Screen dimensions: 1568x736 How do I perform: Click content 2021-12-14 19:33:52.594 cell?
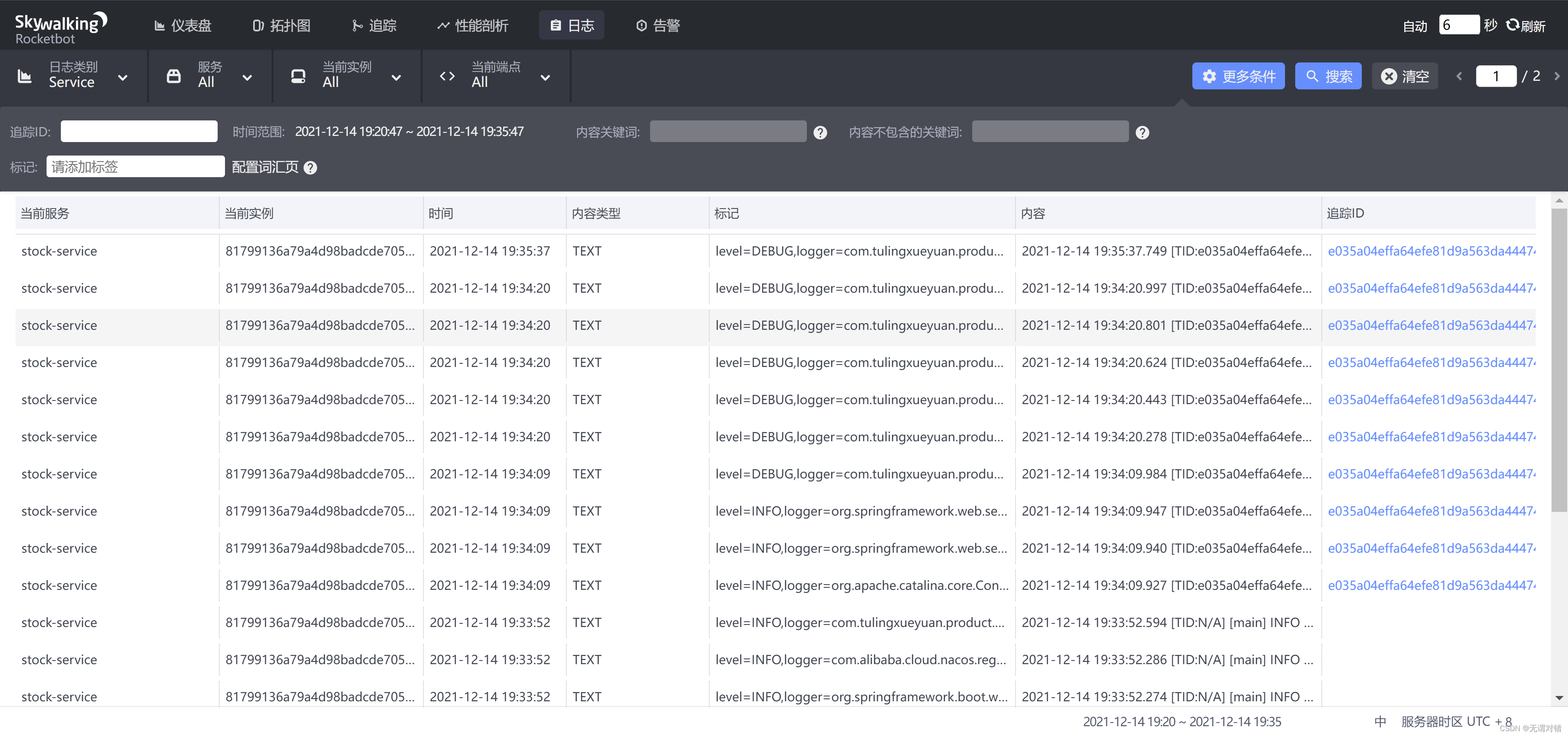pyautogui.click(x=1167, y=622)
